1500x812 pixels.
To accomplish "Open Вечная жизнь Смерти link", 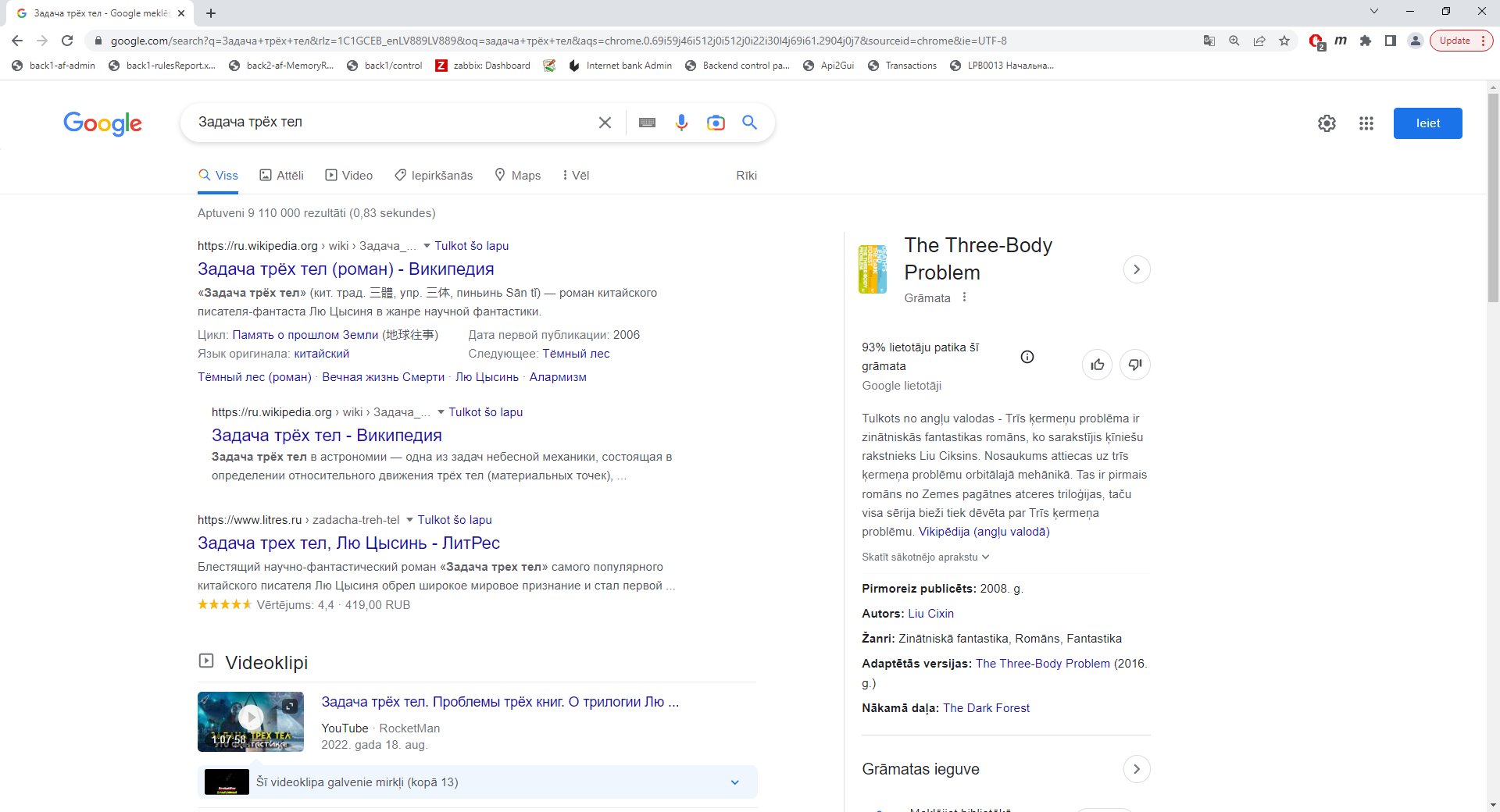I will (384, 377).
